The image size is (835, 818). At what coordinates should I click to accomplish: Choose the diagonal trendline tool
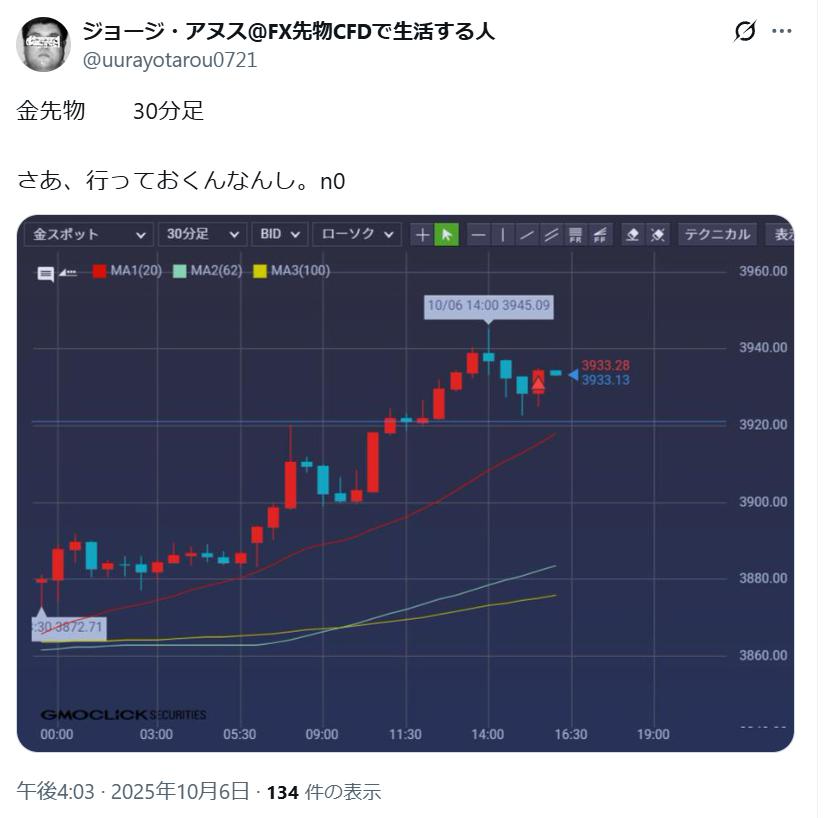[x=527, y=235]
